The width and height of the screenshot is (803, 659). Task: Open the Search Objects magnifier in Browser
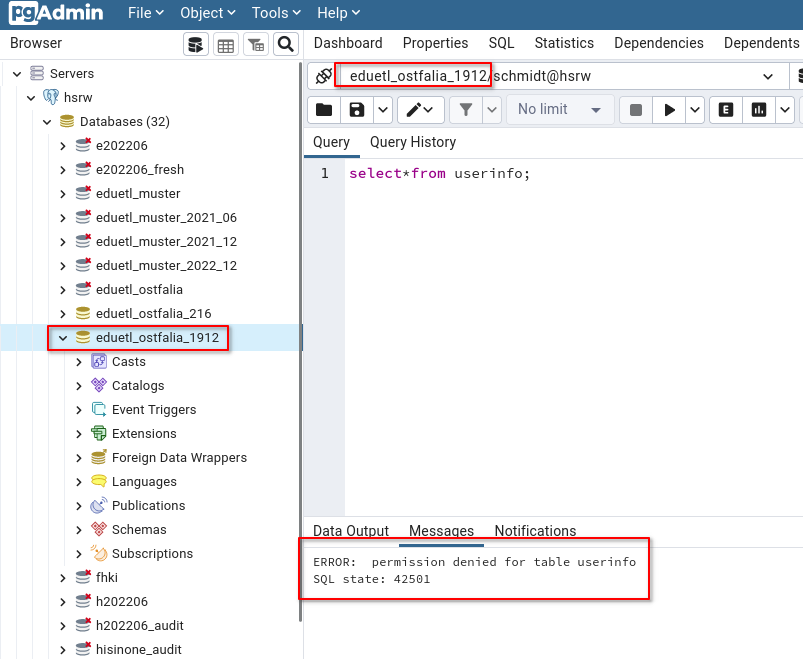pyautogui.click(x=286, y=45)
